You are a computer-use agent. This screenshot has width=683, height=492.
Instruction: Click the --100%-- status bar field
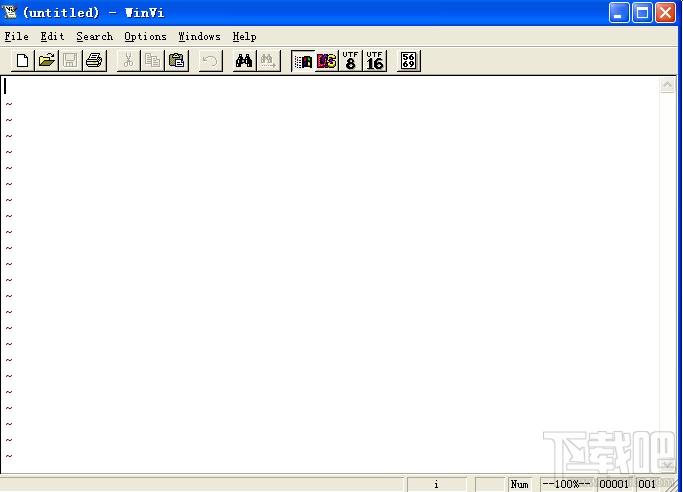(566, 484)
